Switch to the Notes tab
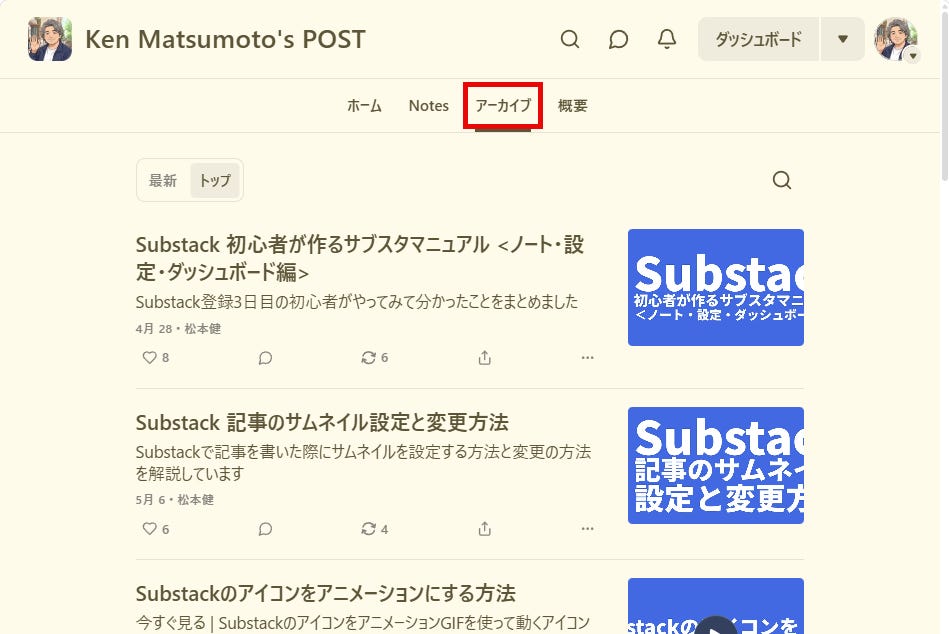This screenshot has height=634, width=949. [x=429, y=106]
